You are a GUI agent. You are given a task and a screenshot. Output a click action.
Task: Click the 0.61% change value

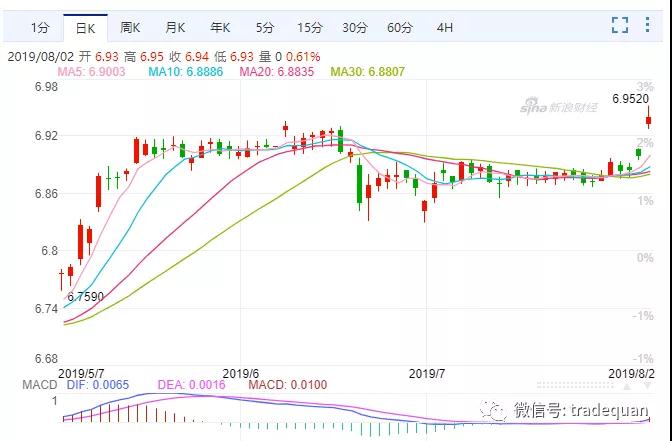pyautogui.click(x=303, y=57)
